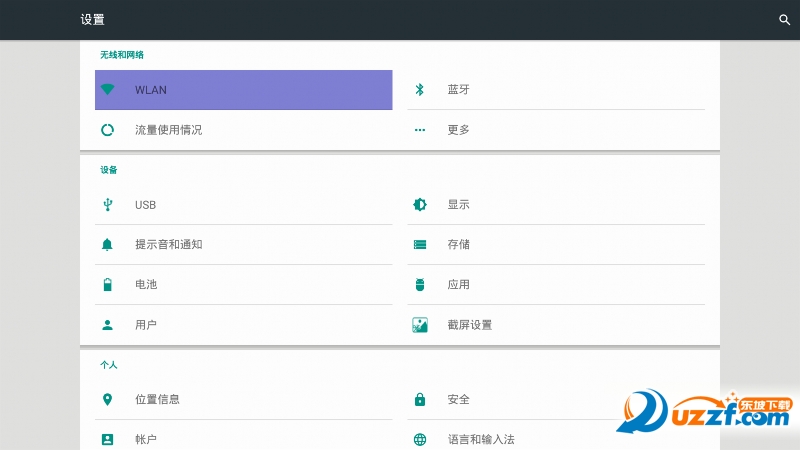The width and height of the screenshot is (800, 450).
Task: Click the location pin icon
Action: click(108, 400)
